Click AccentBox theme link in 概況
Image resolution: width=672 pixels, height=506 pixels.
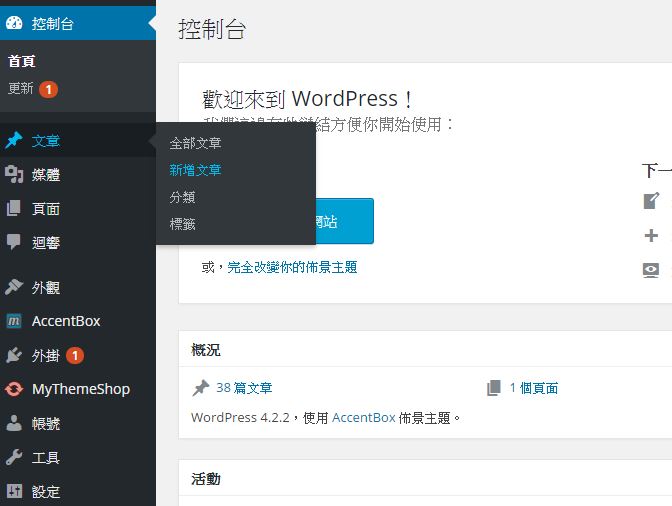363,418
